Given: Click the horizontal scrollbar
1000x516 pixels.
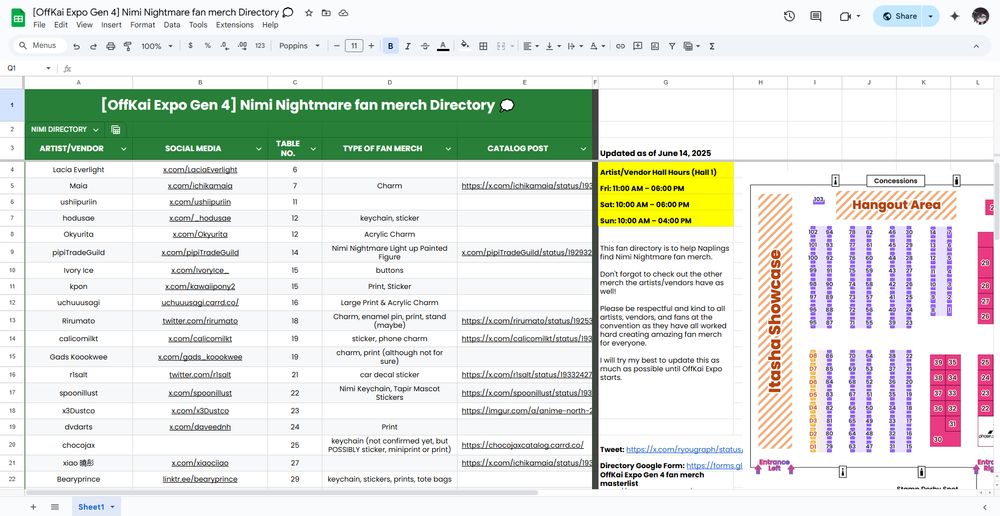Looking at the screenshot, I should pyautogui.click(x=282, y=492).
